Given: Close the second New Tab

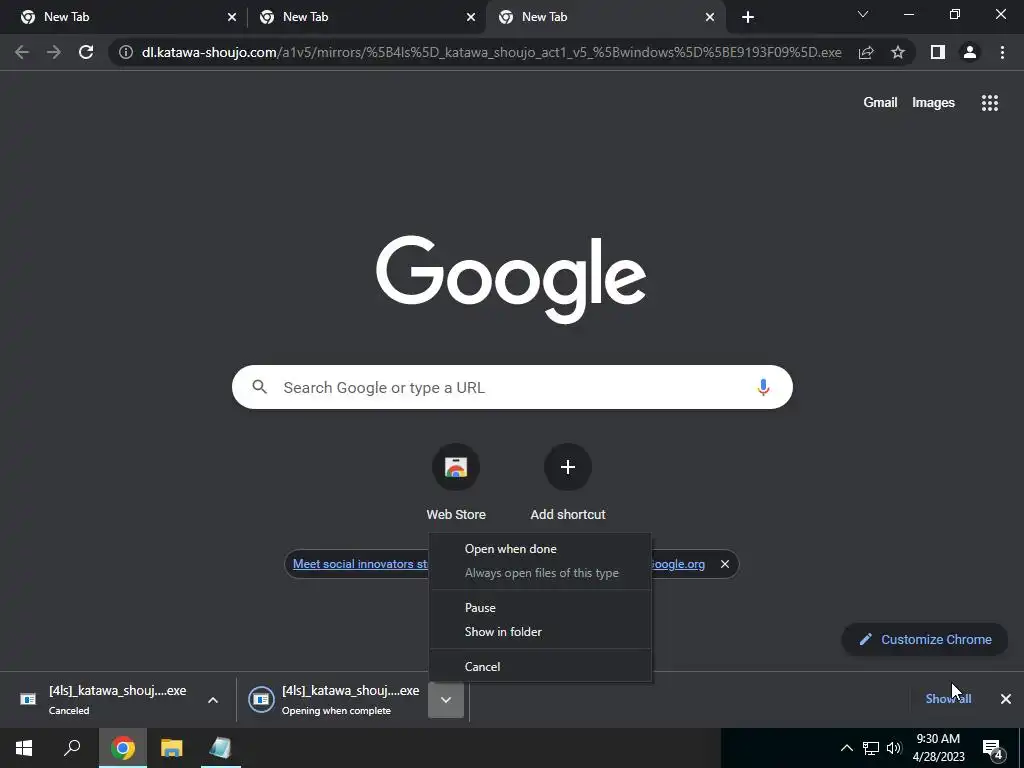Looking at the screenshot, I should tap(471, 17).
